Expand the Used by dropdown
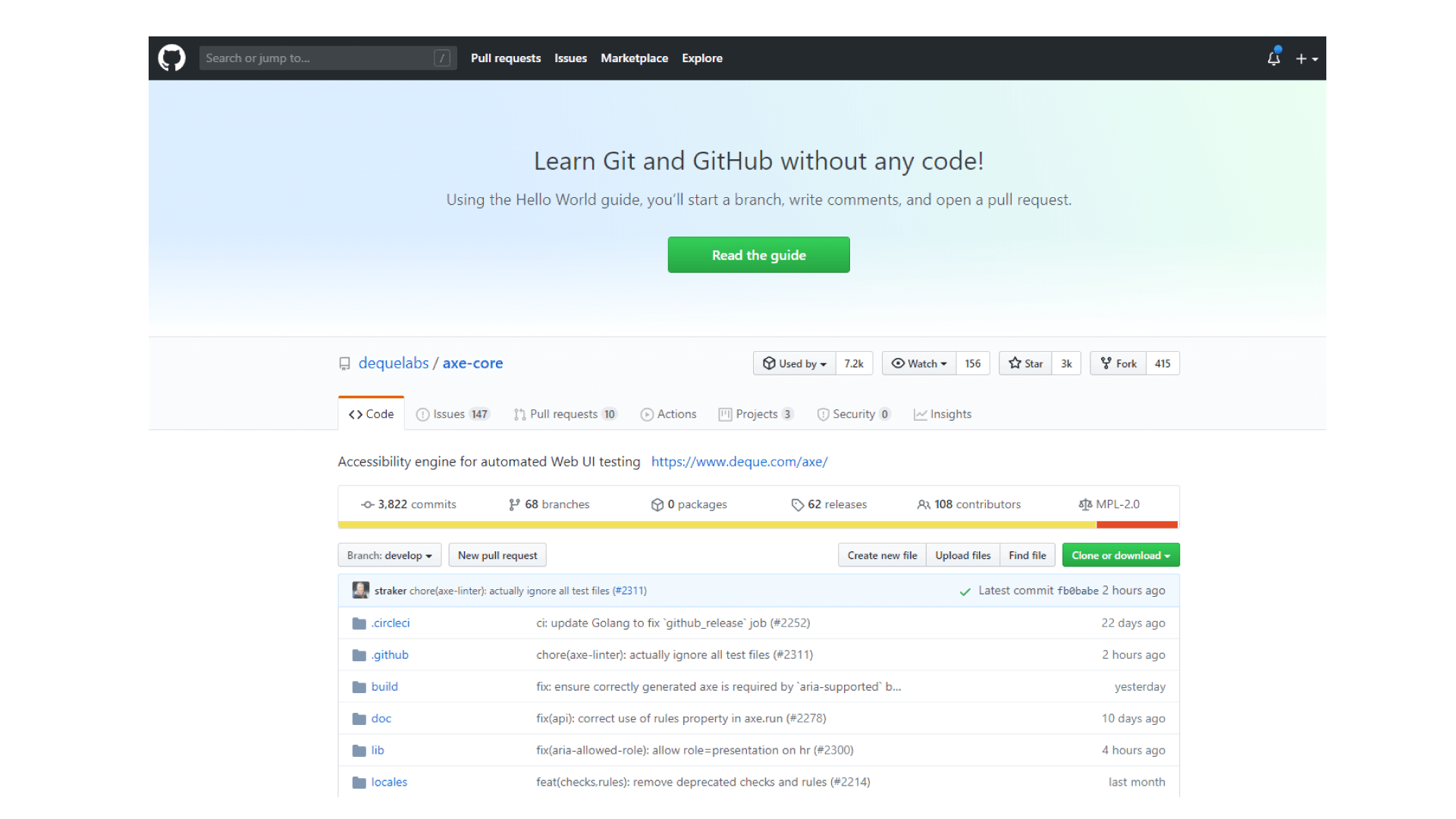The image size is (1456, 819). [794, 363]
